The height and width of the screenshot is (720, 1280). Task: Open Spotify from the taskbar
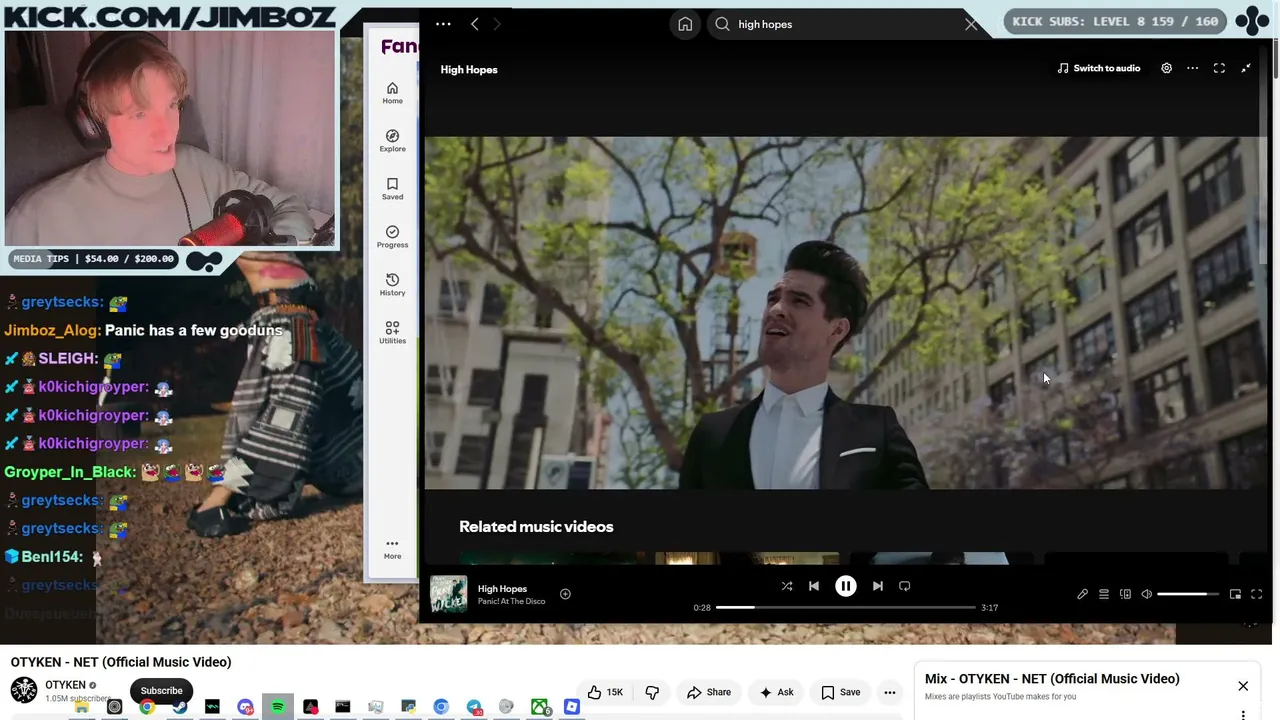[277, 708]
